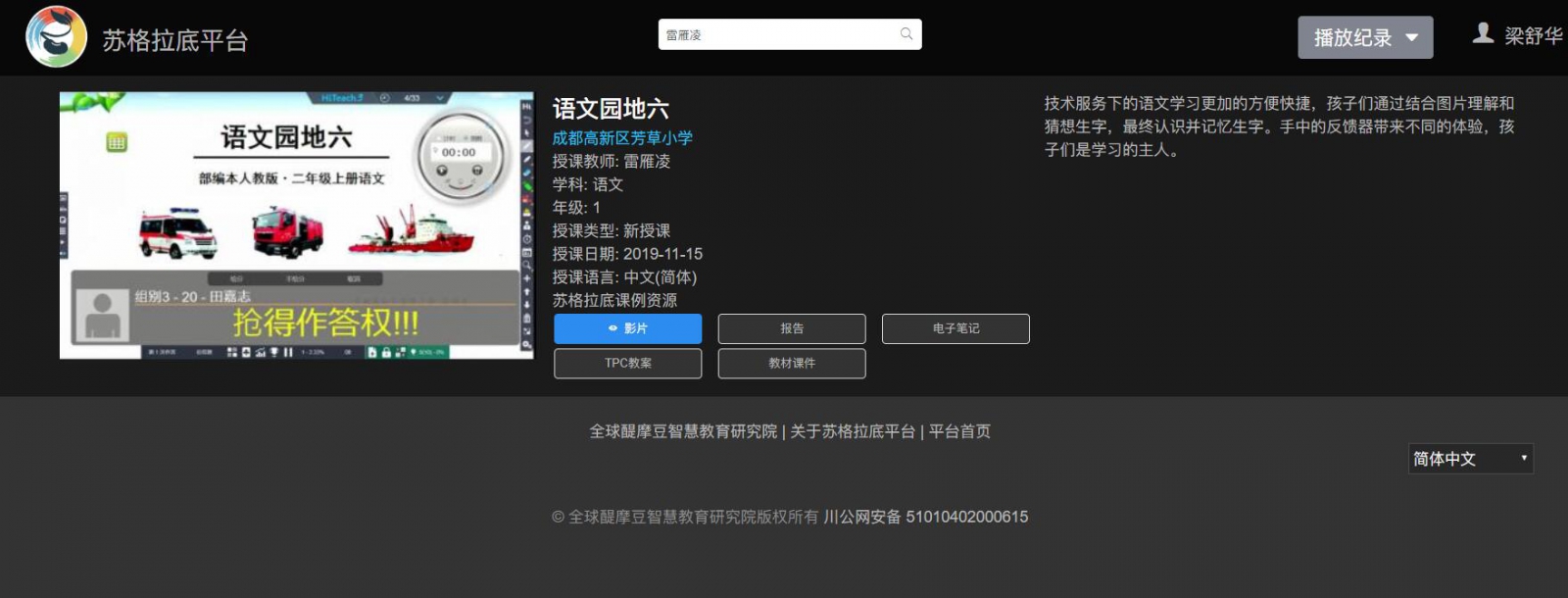The width and height of the screenshot is (1568, 598).
Task: Click the 苏格拉底平台 header title text
Action: coord(175,40)
